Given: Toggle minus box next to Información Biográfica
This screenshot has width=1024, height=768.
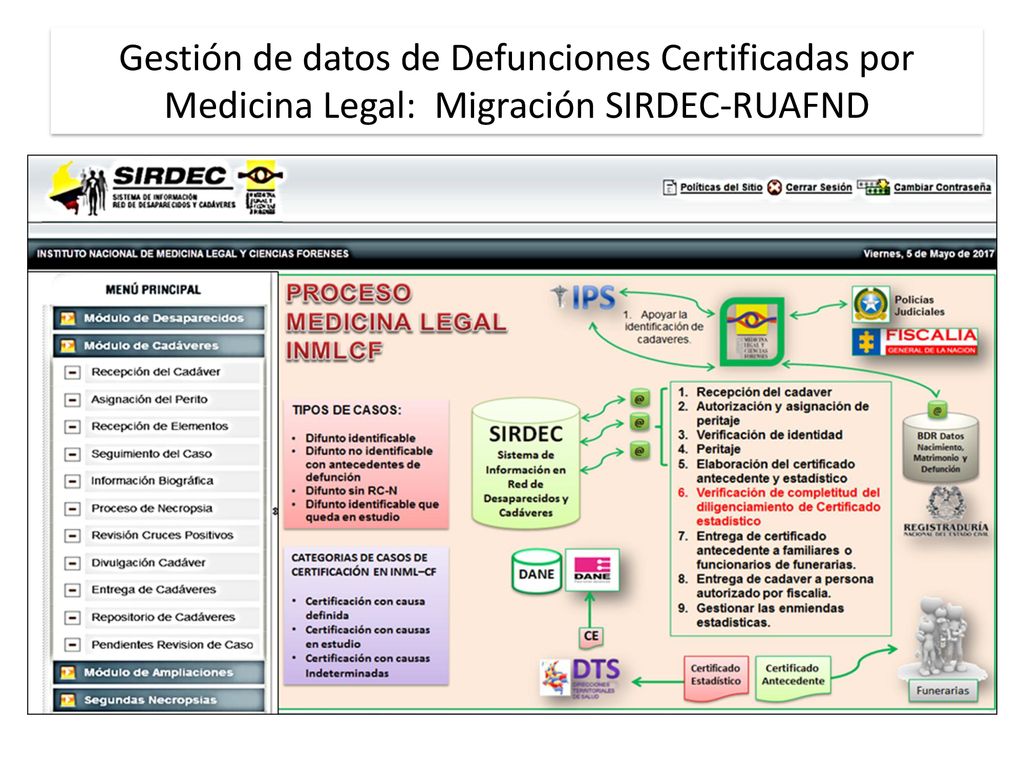Looking at the screenshot, I should [72, 481].
